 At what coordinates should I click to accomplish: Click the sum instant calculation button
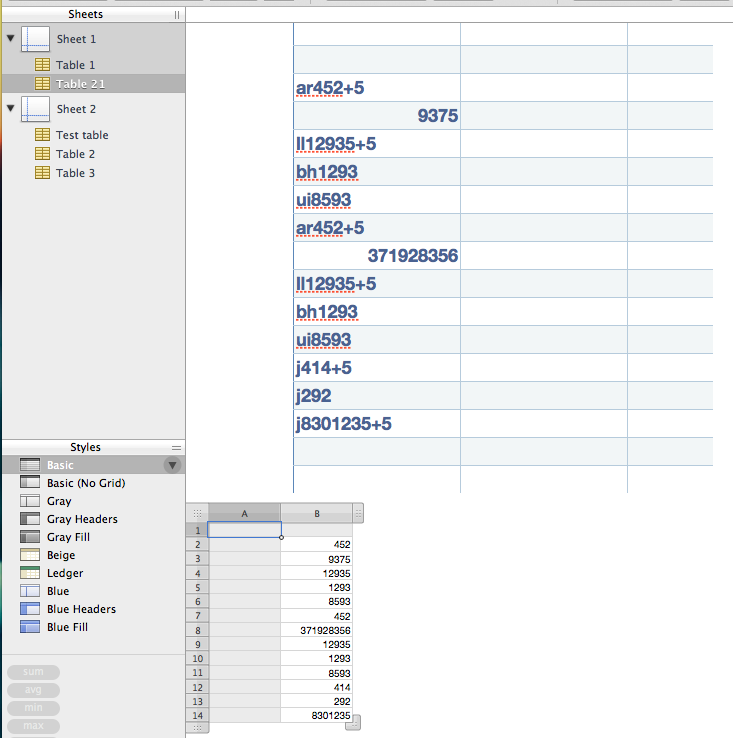click(33, 672)
